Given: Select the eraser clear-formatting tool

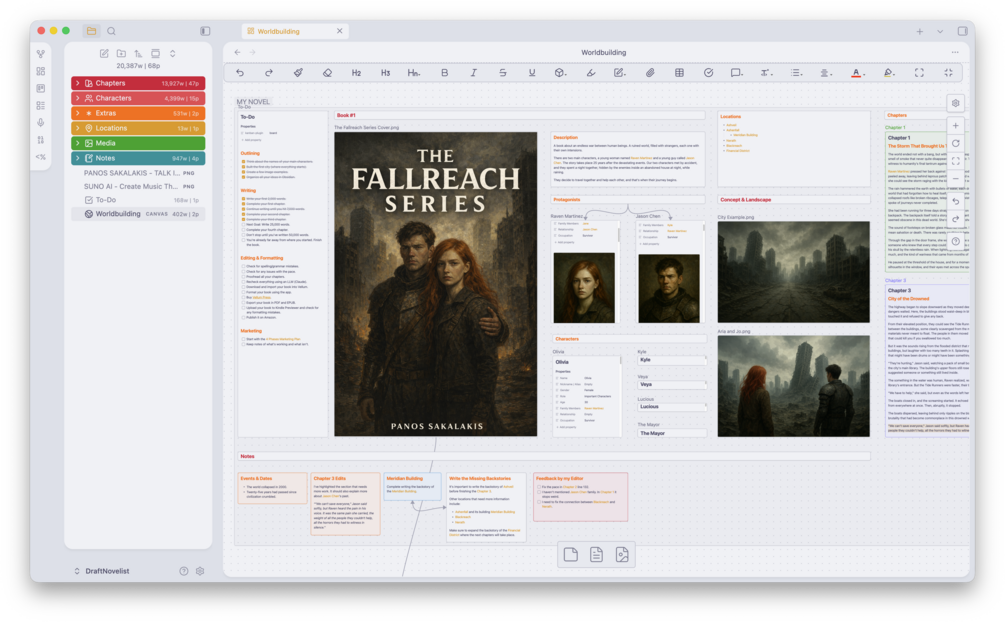Looking at the screenshot, I should pyautogui.click(x=327, y=73).
